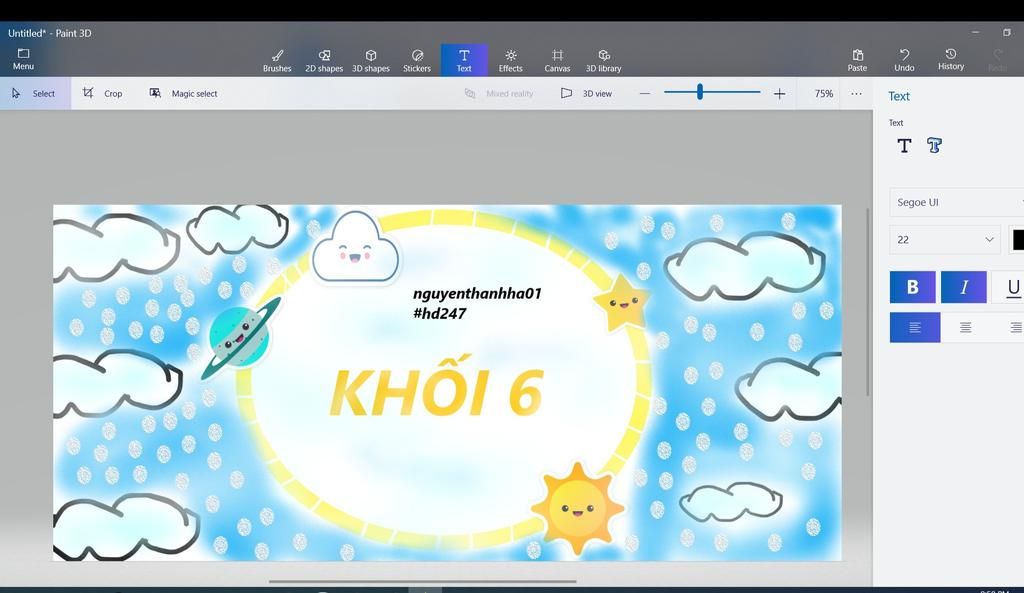This screenshot has height=593, width=1024.
Task: Click the Mixed reality option
Action: [x=499, y=93]
